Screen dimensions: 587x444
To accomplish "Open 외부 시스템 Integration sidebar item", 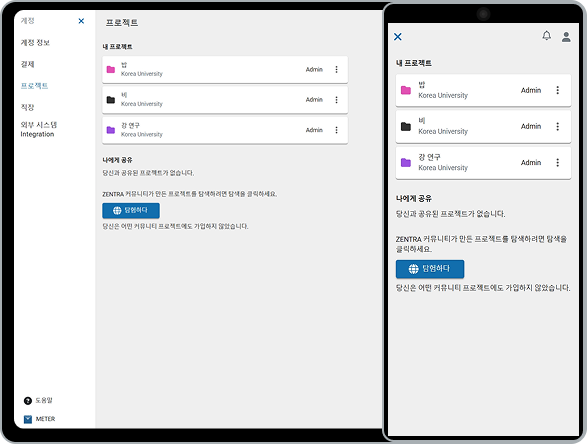I will pos(39,130).
